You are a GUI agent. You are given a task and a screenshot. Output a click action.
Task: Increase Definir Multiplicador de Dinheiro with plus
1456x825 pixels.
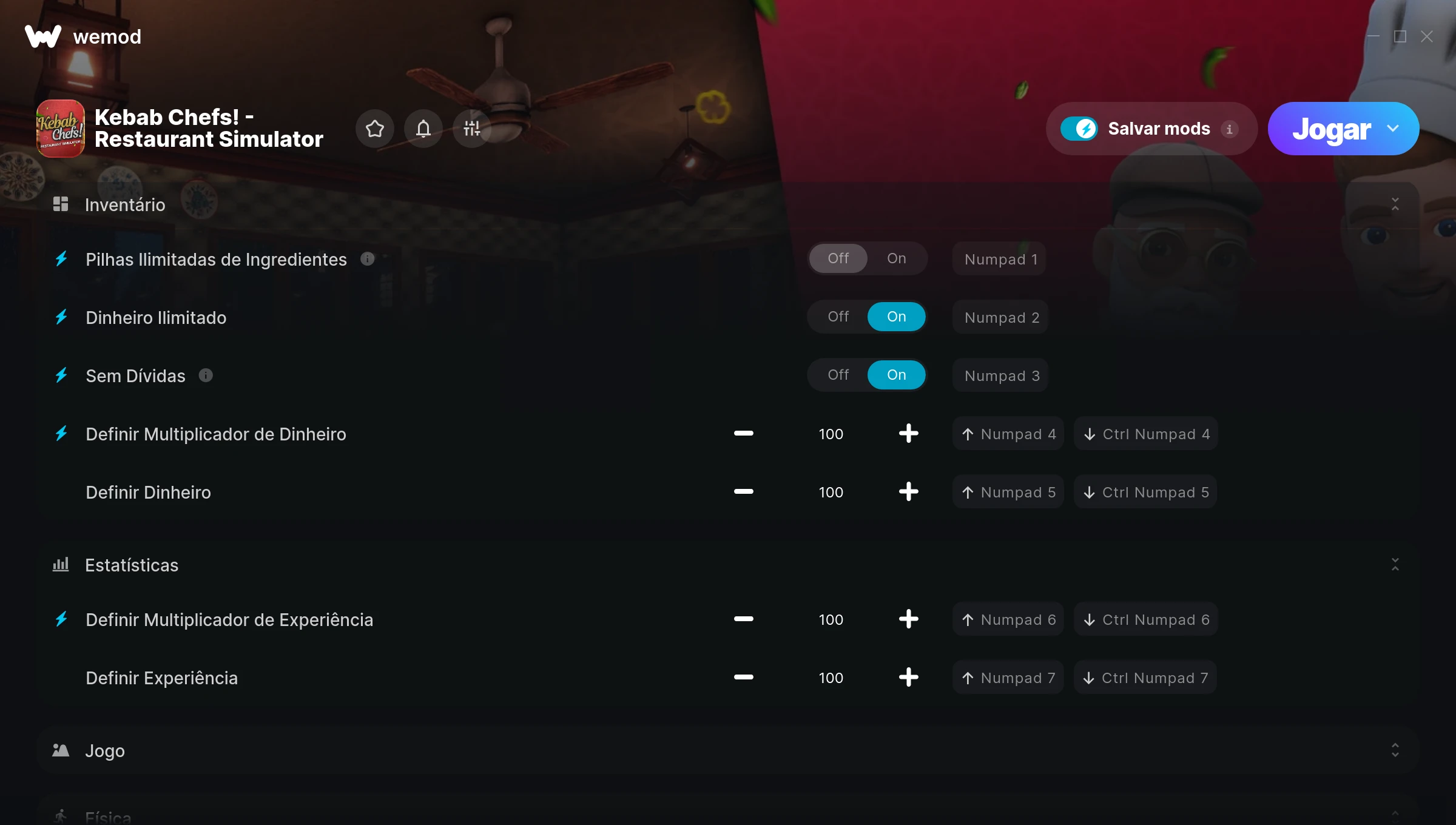[908, 434]
